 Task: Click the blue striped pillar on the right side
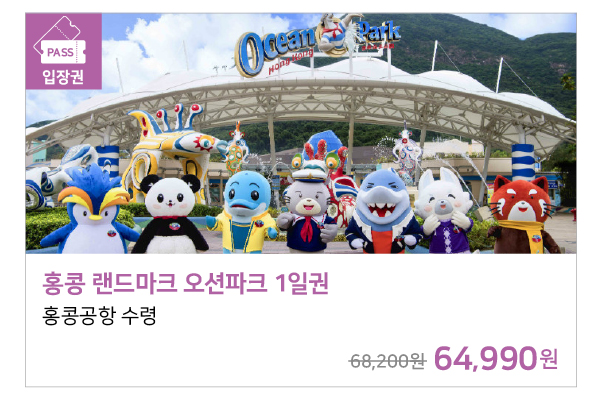[x=523, y=163]
